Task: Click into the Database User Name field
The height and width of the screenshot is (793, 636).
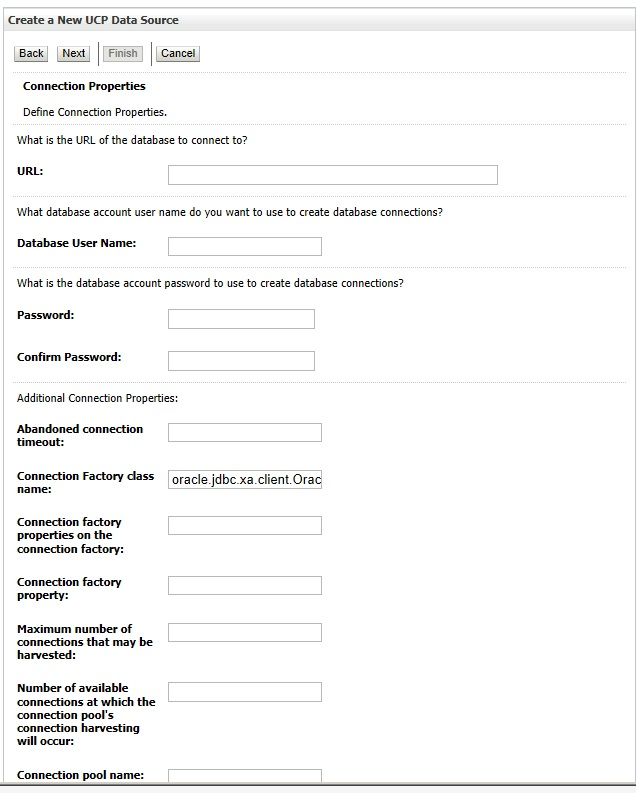Action: point(244,246)
